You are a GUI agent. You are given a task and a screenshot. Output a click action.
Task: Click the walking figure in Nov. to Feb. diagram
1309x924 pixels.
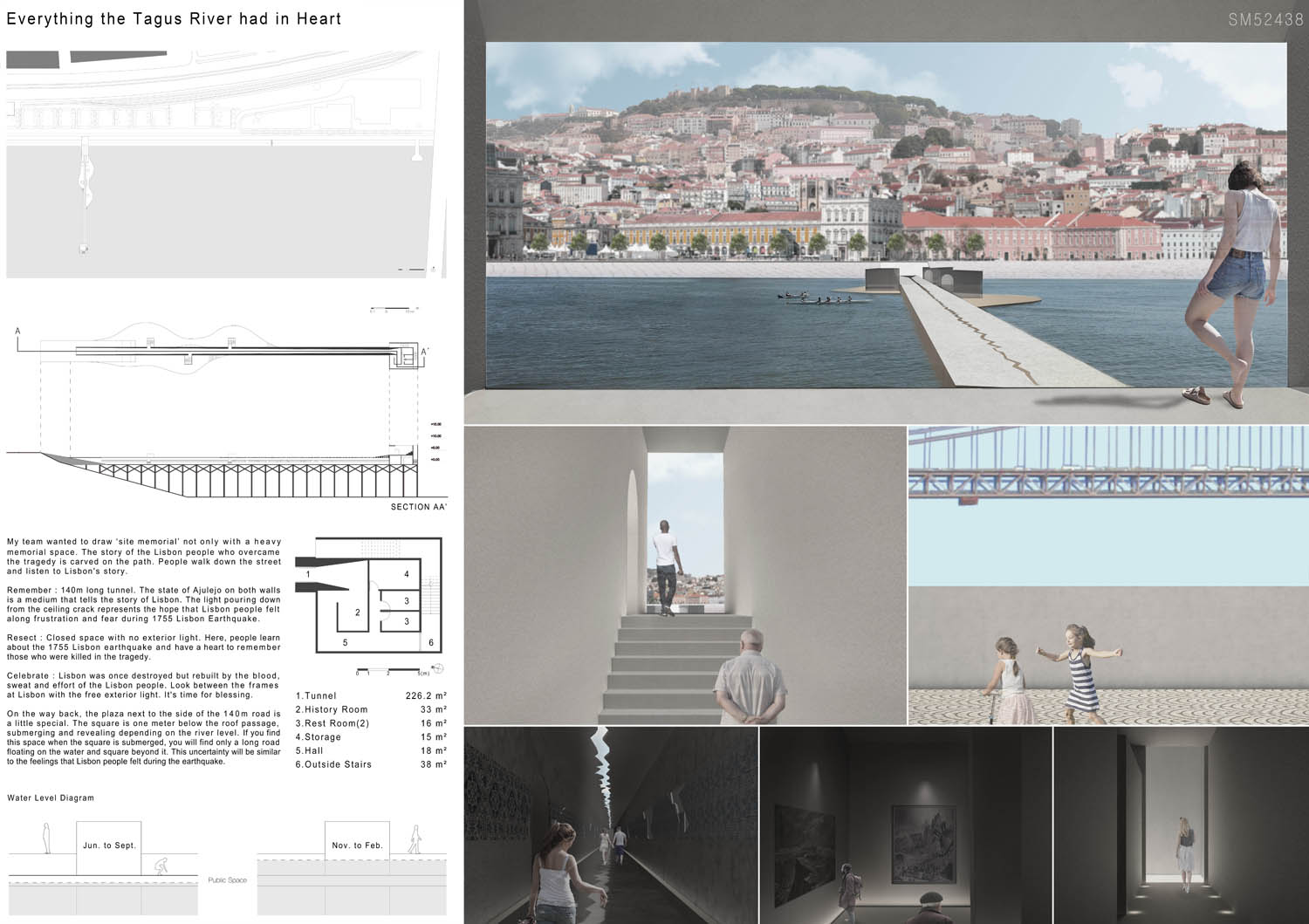point(415,840)
